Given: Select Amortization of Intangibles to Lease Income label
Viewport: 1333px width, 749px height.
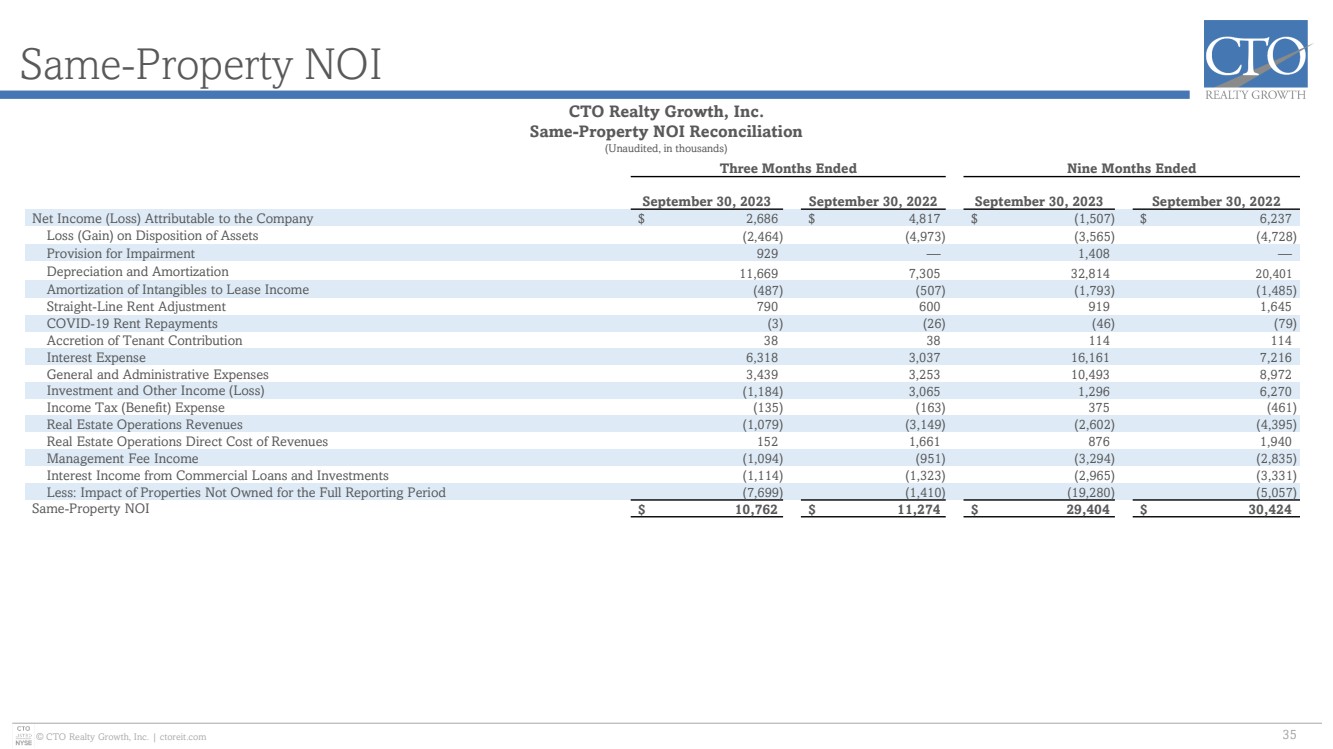Looking at the screenshot, I should pyautogui.click(x=178, y=290).
